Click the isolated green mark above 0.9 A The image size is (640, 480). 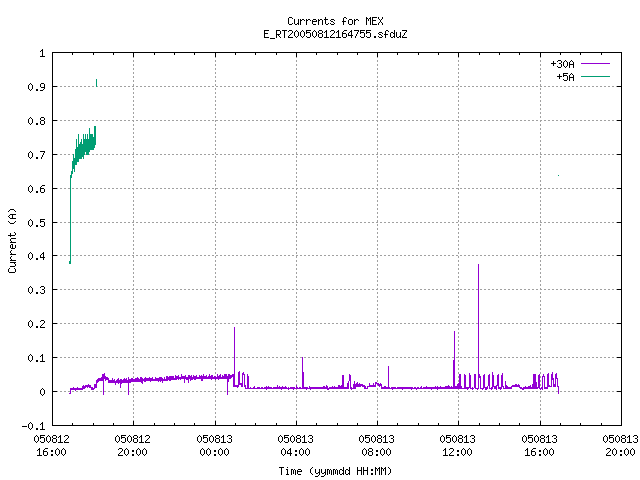(x=96, y=83)
